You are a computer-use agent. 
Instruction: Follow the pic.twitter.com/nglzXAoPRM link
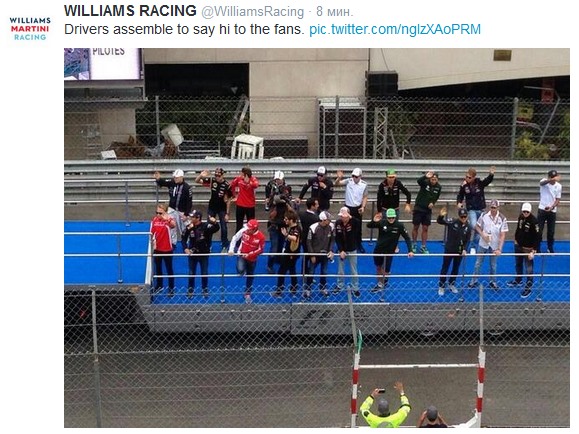coord(395,29)
